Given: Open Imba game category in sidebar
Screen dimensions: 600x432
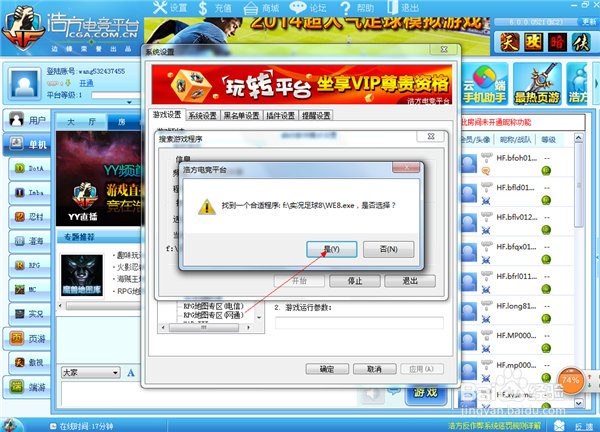Looking at the screenshot, I should (30, 192).
